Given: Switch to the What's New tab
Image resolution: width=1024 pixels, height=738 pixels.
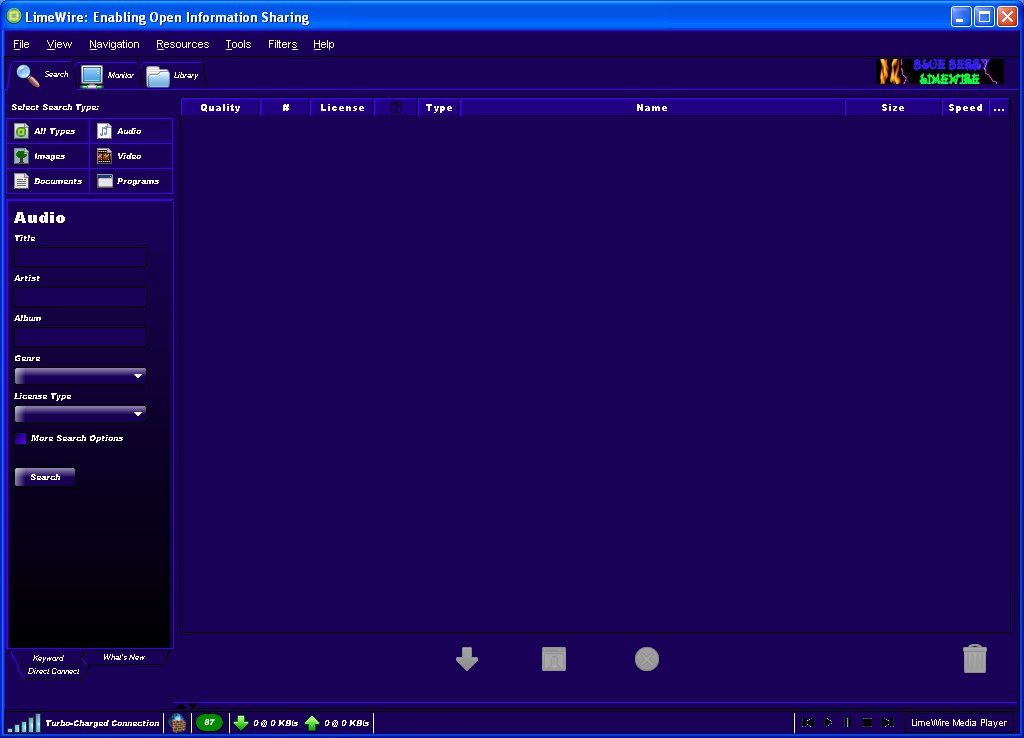Looking at the screenshot, I should point(124,657).
